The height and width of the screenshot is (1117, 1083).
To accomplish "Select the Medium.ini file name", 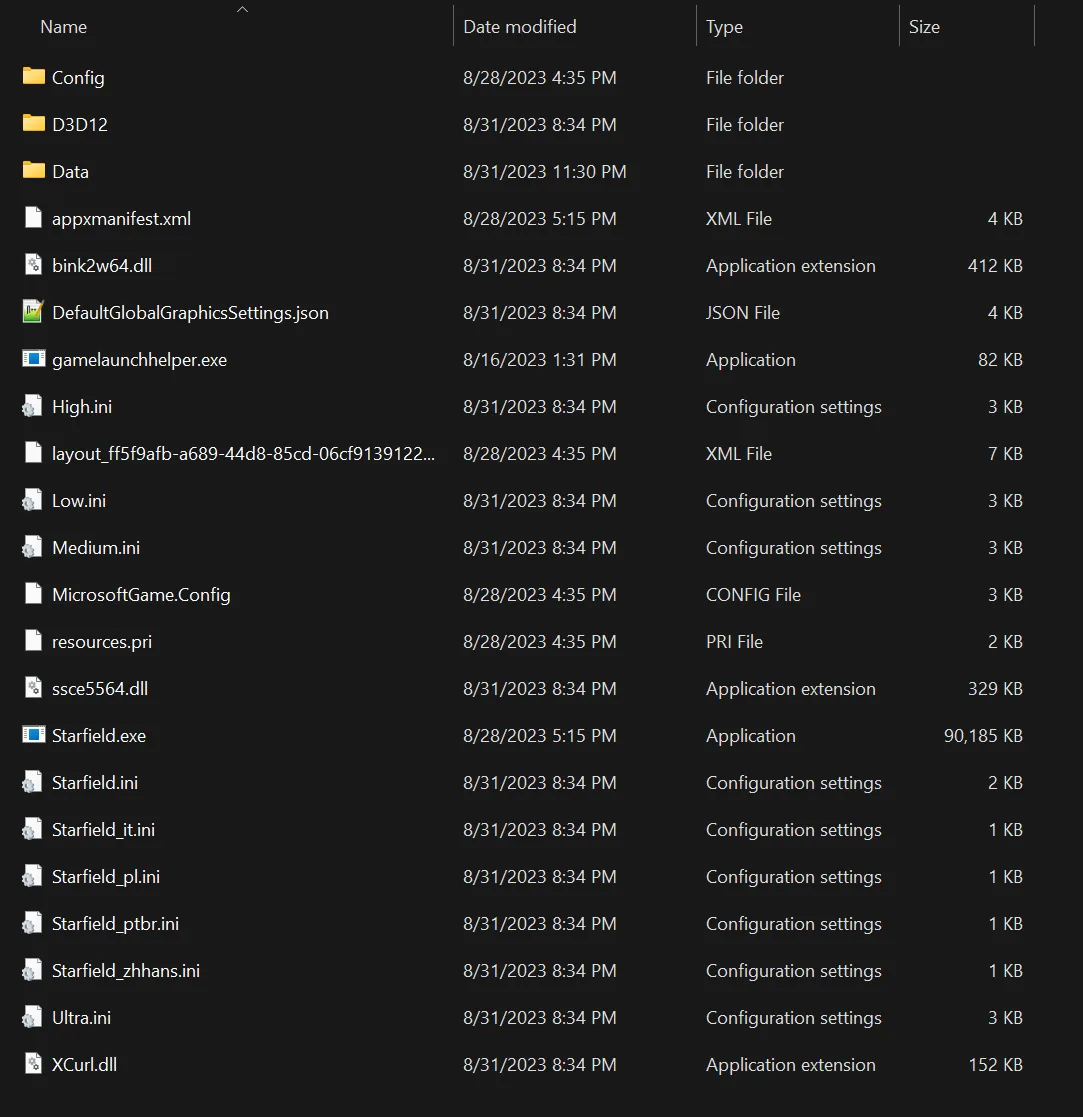I will (x=95, y=548).
